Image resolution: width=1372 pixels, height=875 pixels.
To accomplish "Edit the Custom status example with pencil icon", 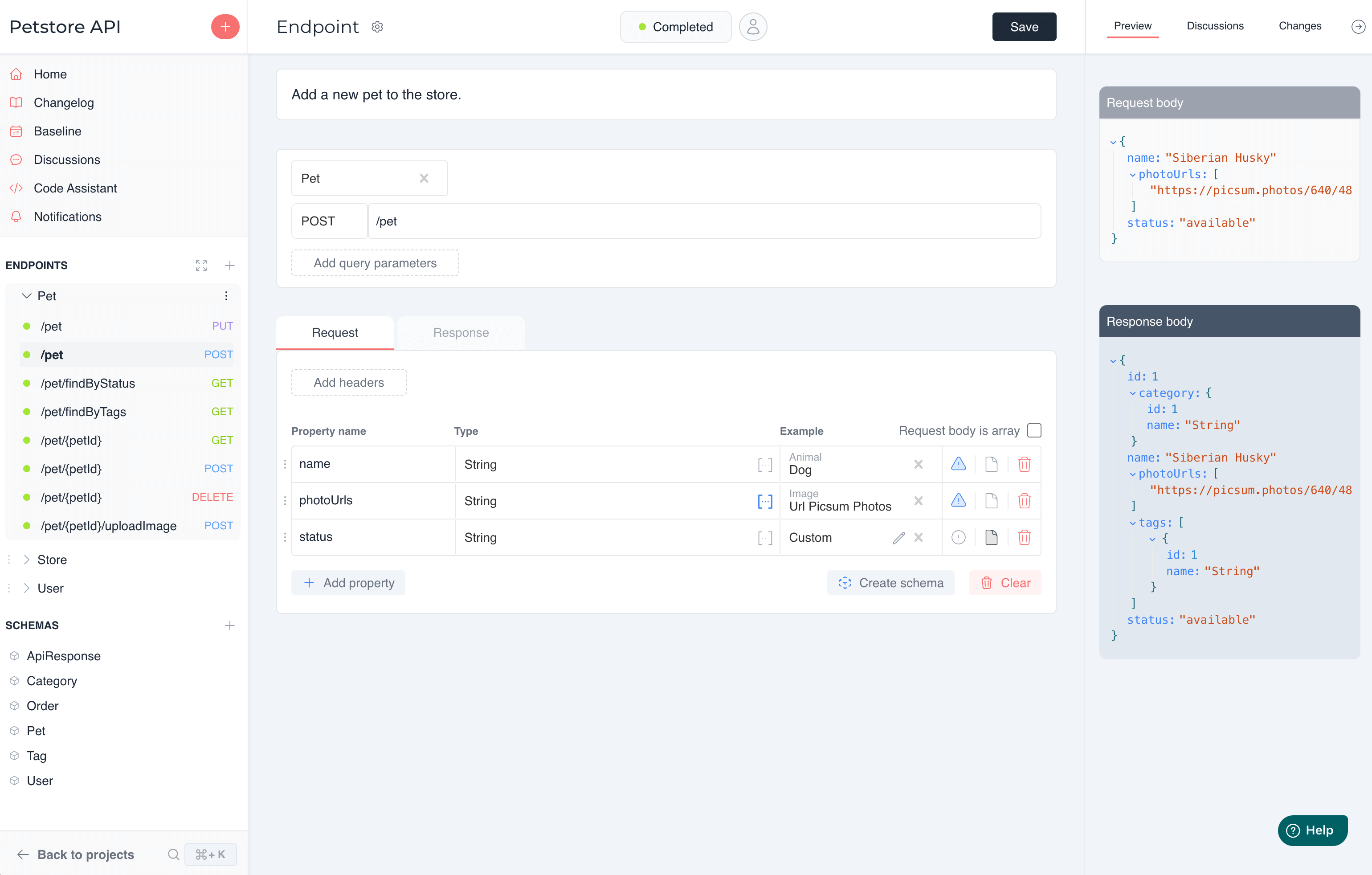I will click(x=898, y=537).
